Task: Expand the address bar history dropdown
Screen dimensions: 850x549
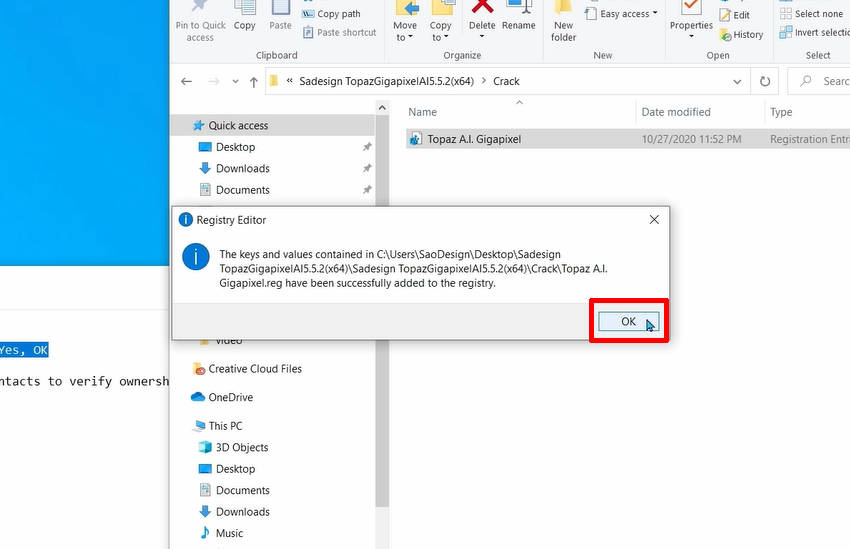Action: 737,81
